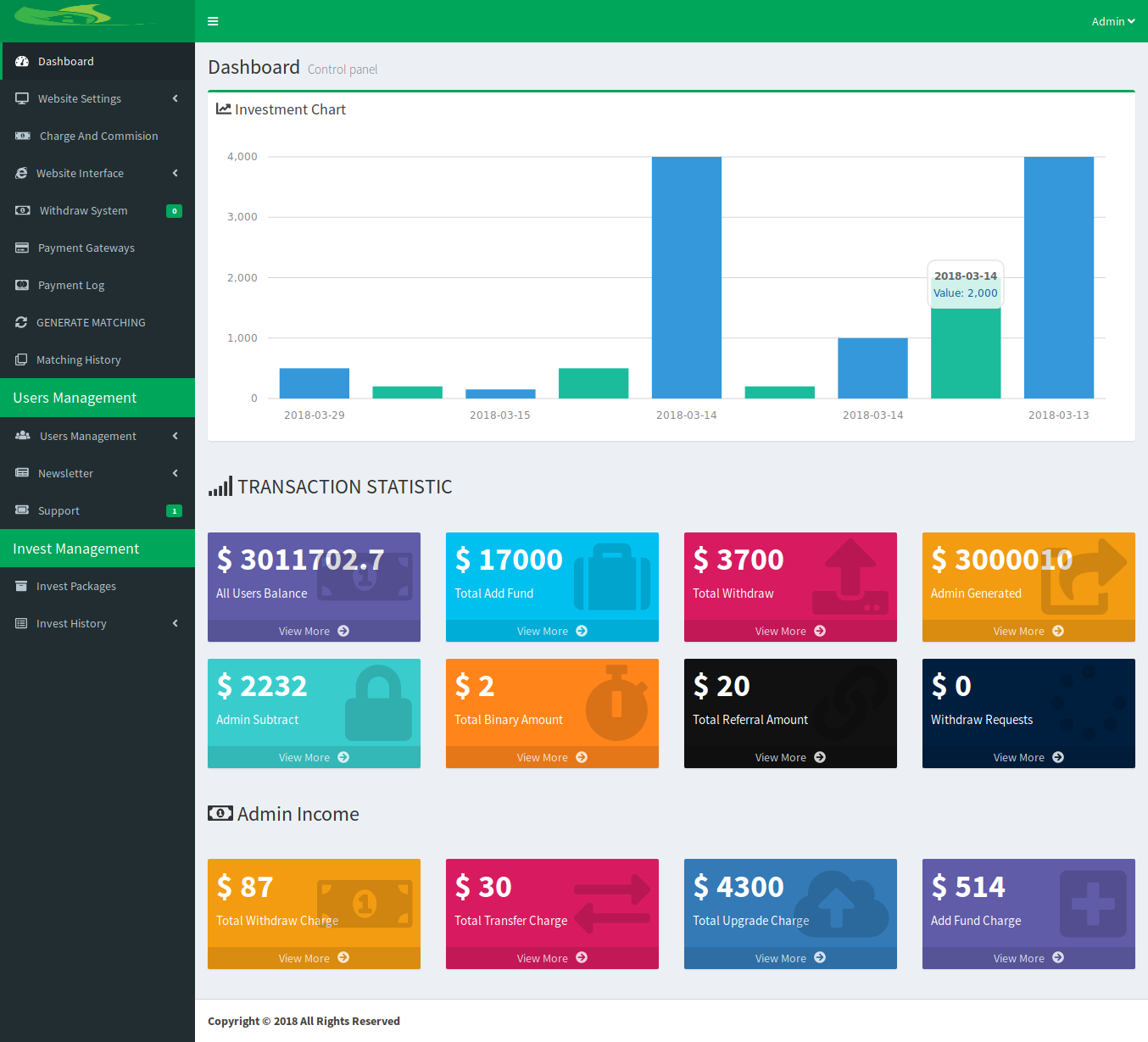Image resolution: width=1148 pixels, height=1042 pixels.
Task: Click the GENERATE MATCHING refresh icon
Action: pyautogui.click(x=21, y=322)
